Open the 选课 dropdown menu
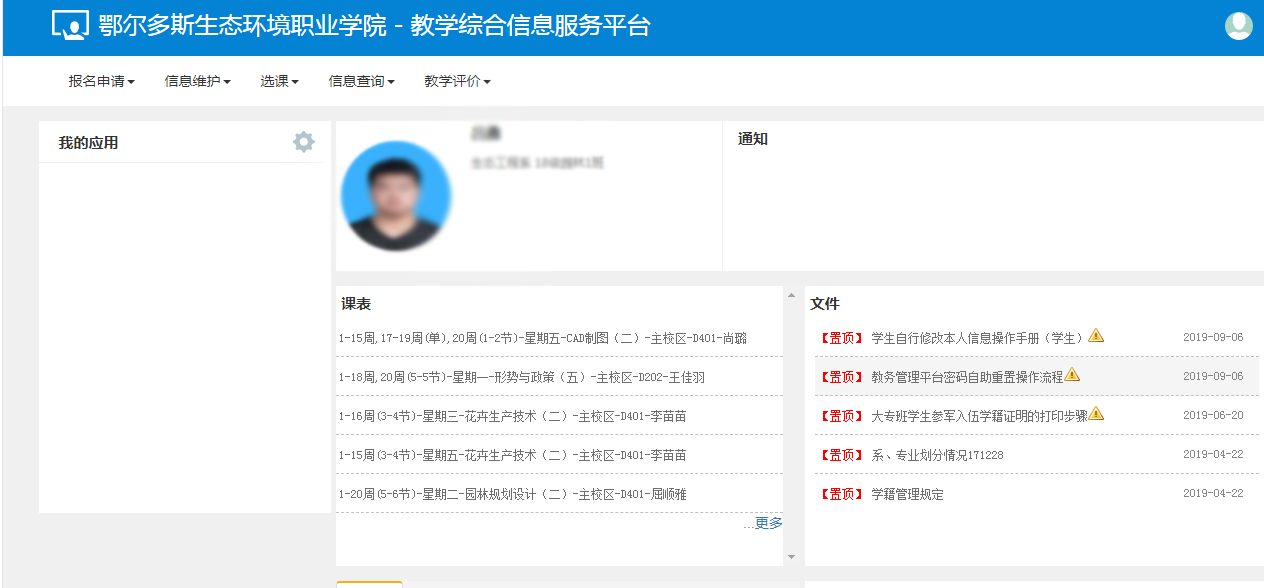This screenshot has height=588, width=1264. [x=279, y=82]
